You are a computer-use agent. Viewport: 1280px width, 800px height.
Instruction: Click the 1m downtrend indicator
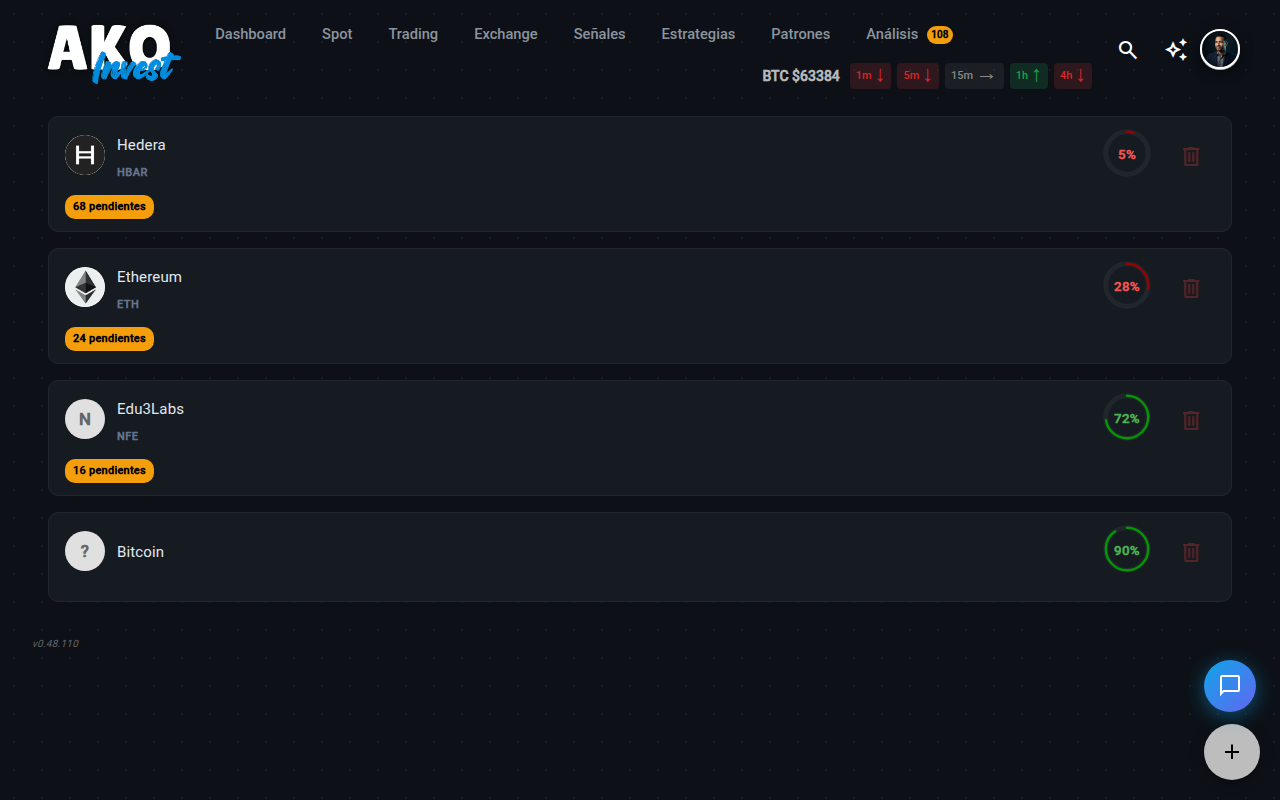click(870, 76)
